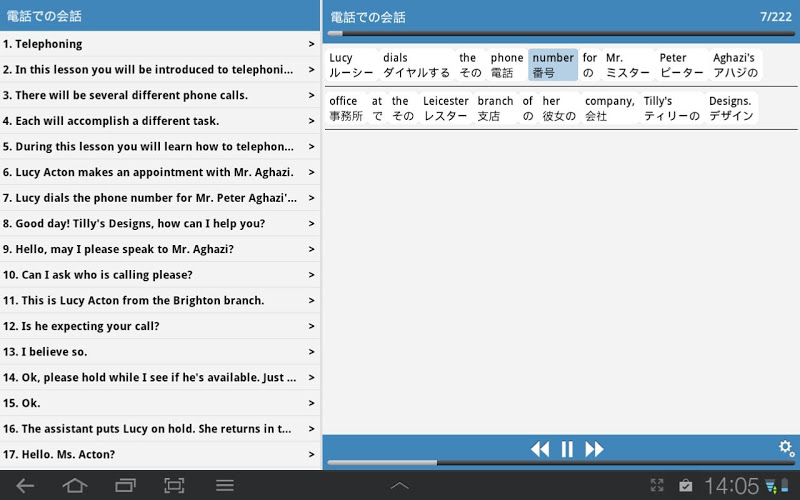Open sentence 8 Good day! Tilly's Designs
The height and width of the screenshot is (500, 800).
(x=160, y=223)
